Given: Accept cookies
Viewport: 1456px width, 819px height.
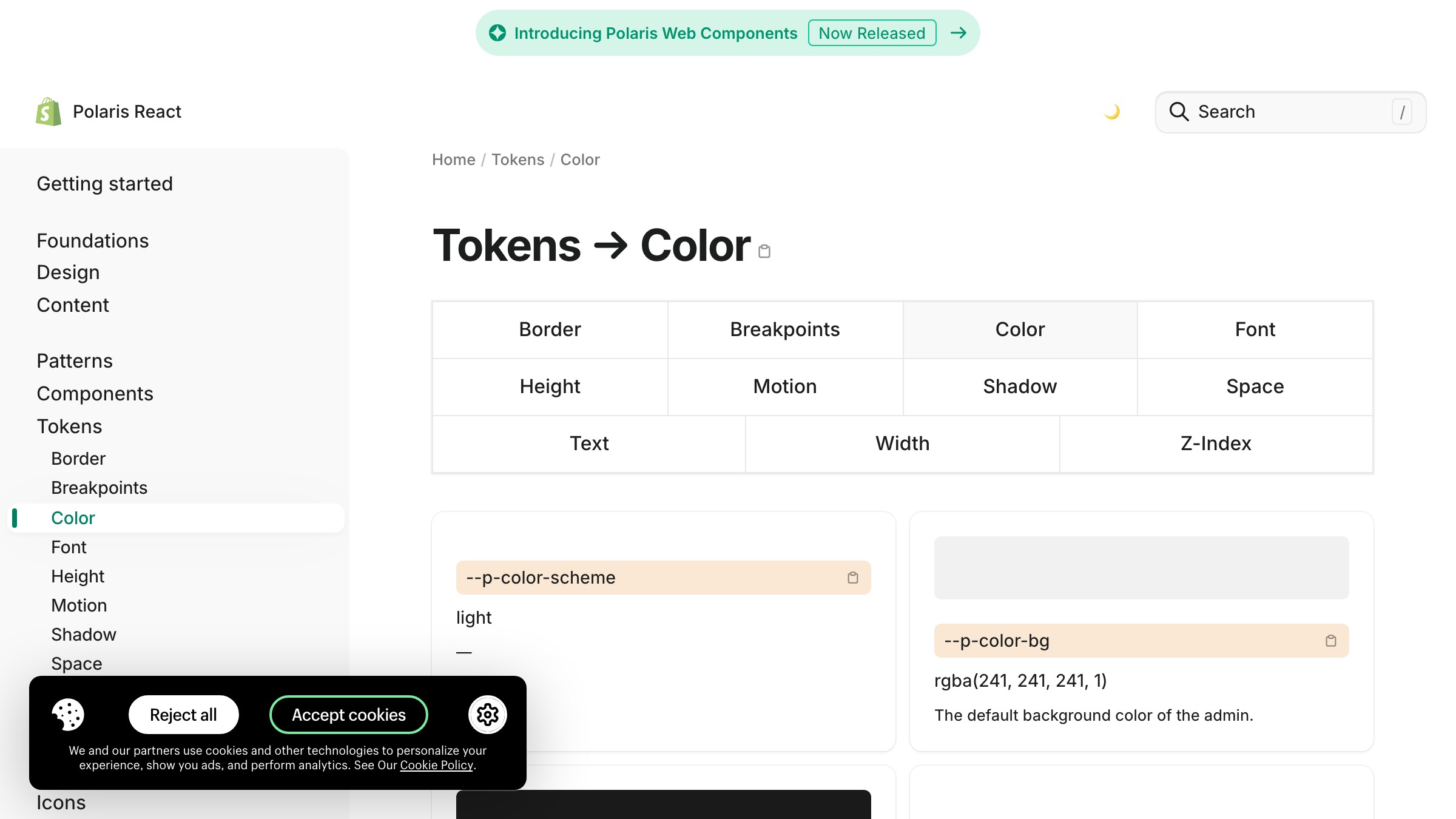Looking at the screenshot, I should click(348, 714).
